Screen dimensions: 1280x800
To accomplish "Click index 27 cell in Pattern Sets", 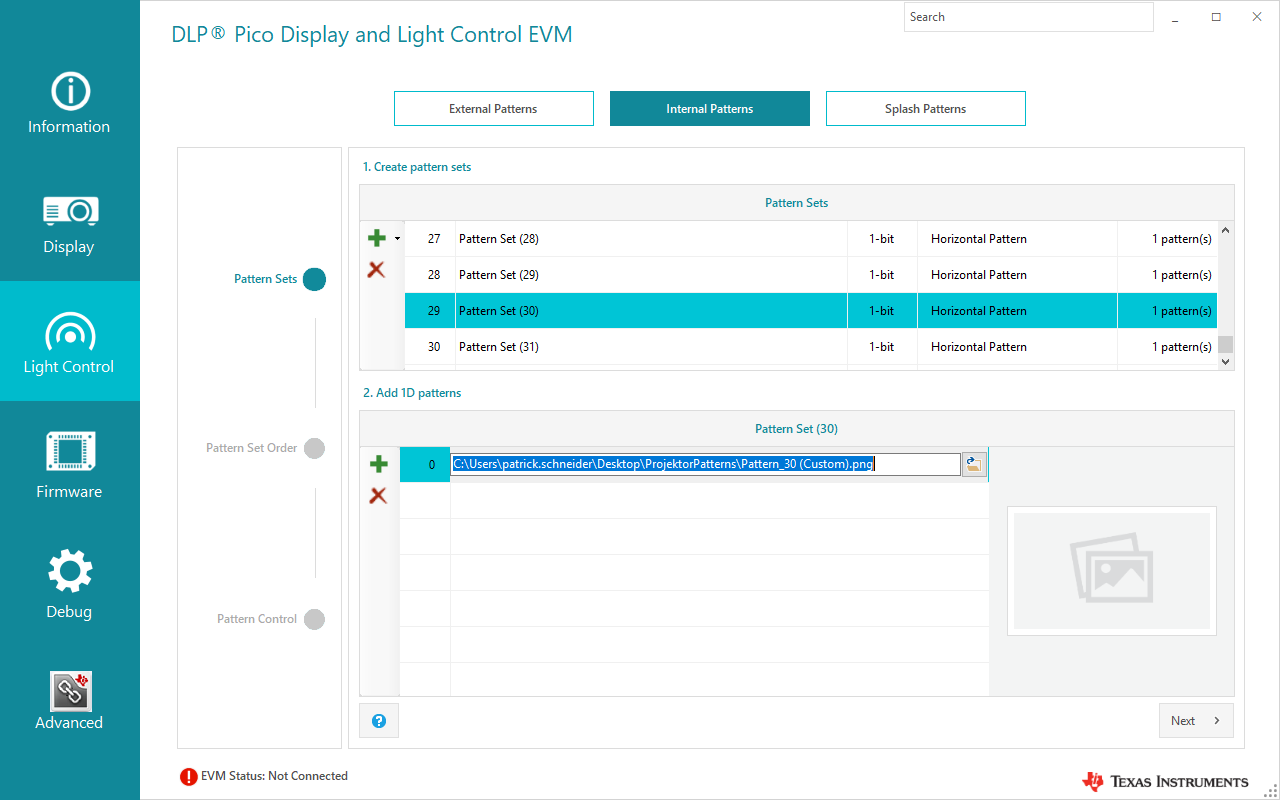I will pyautogui.click(x=430, y=239).
